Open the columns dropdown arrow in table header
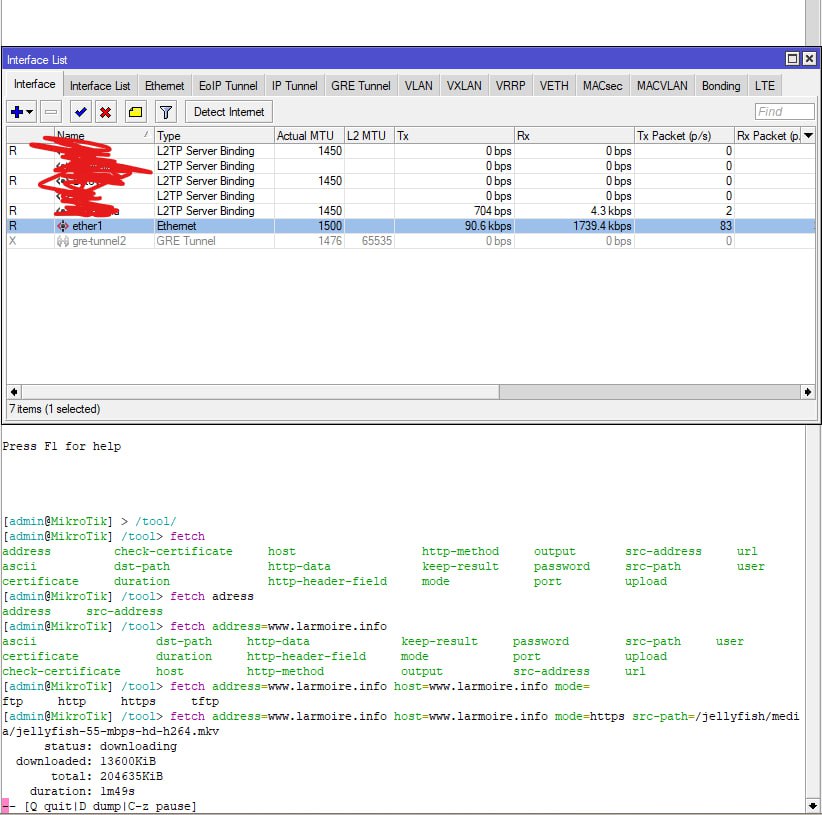This screenshot has height=815, width=822. coord(808,136)
